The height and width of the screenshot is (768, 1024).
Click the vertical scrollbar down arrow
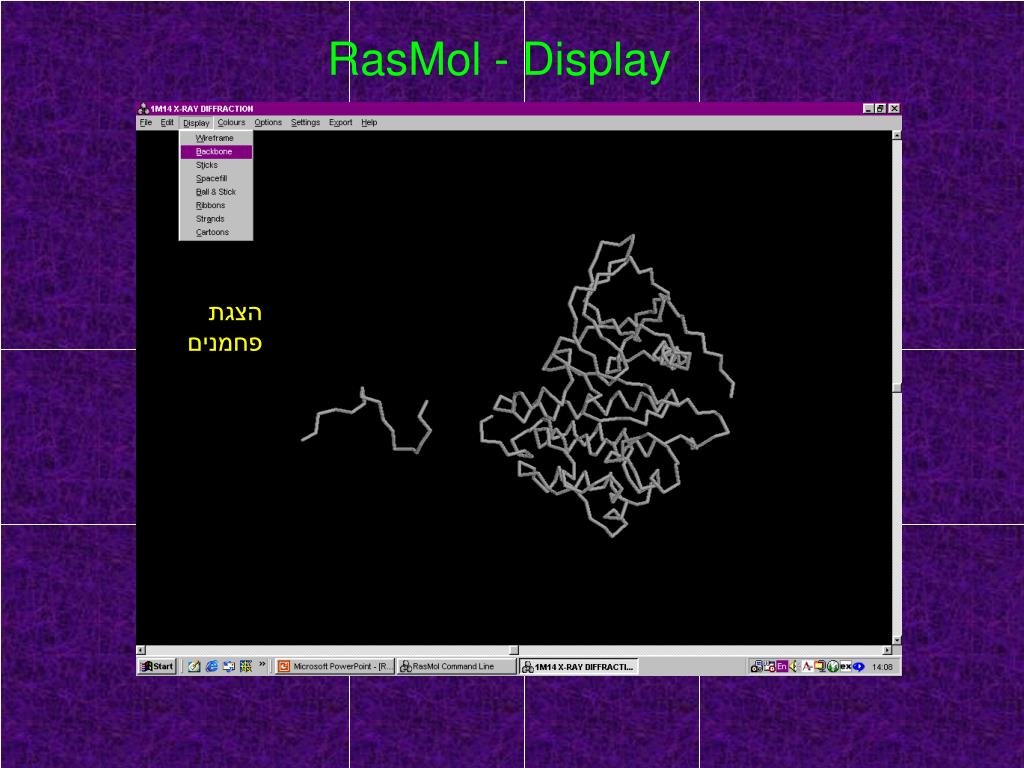[x=897, y=640]
